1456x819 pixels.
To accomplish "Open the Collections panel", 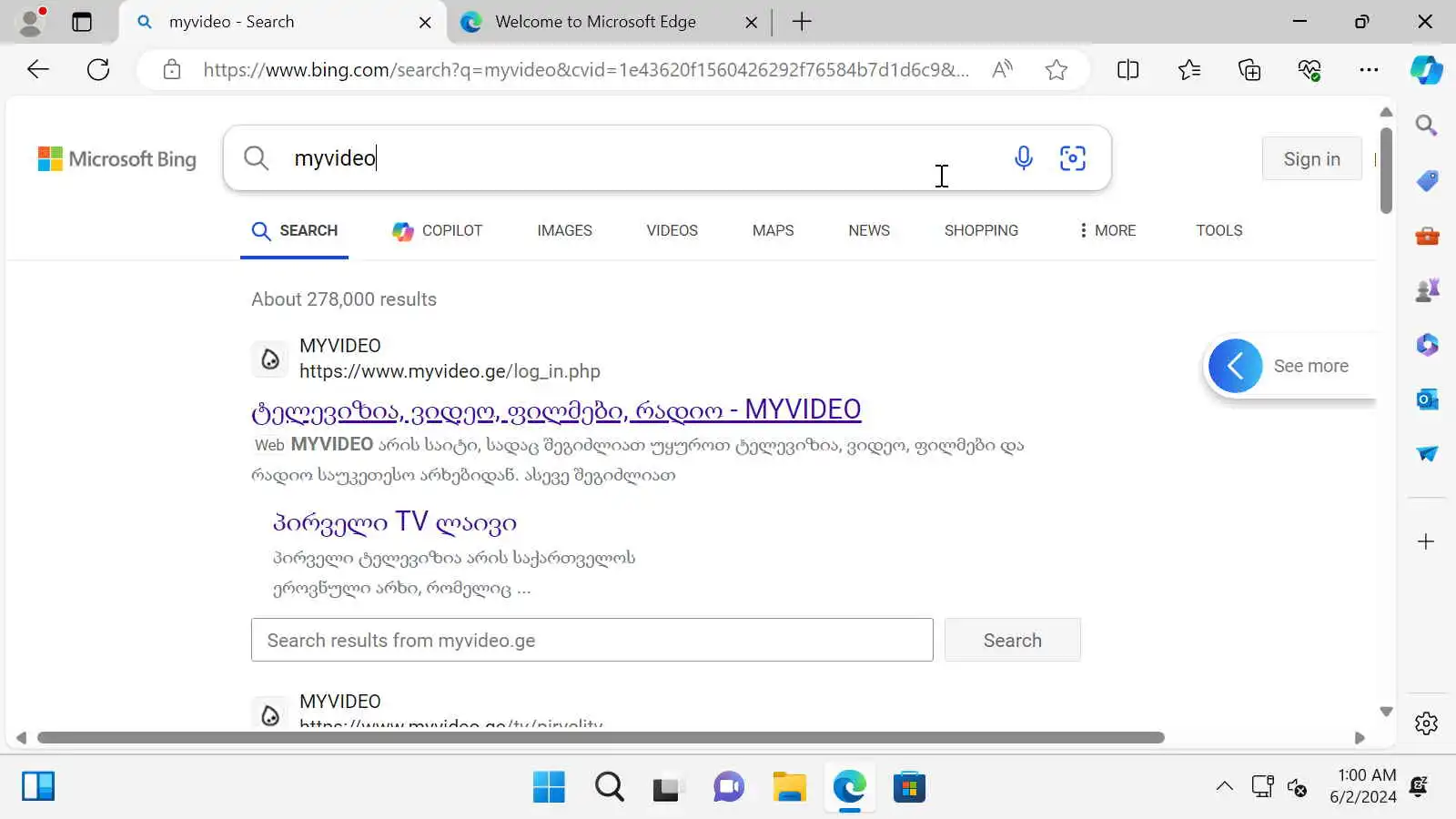I will [1249, 70].
